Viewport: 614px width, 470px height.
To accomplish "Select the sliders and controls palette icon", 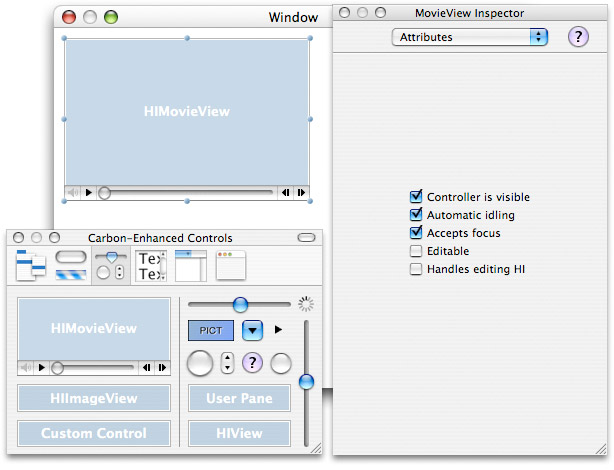I will coord(110,267).
